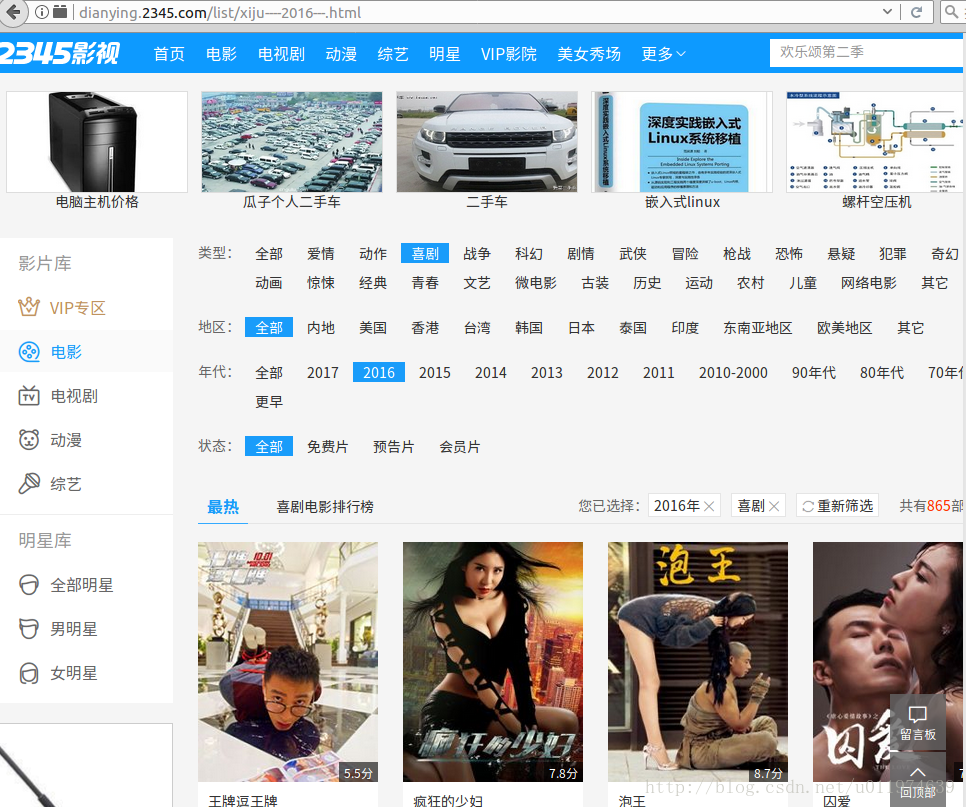Click the 疯狂的少妇 movie title link
Viewport: 966px width, 807px height.
click(448, 800)
